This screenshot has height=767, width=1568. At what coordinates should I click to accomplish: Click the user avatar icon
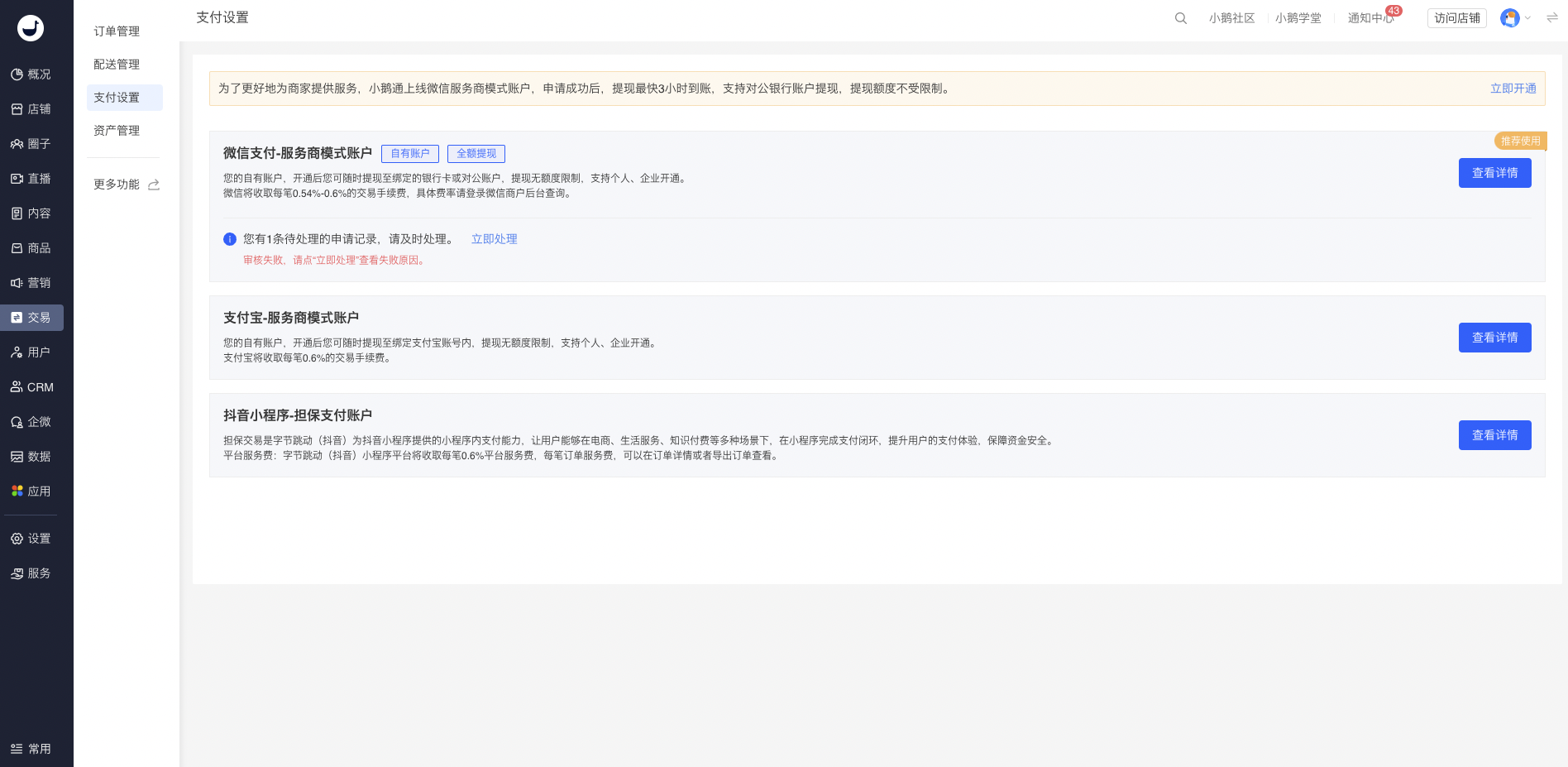pyautogui.click(x=1510, y=18)
